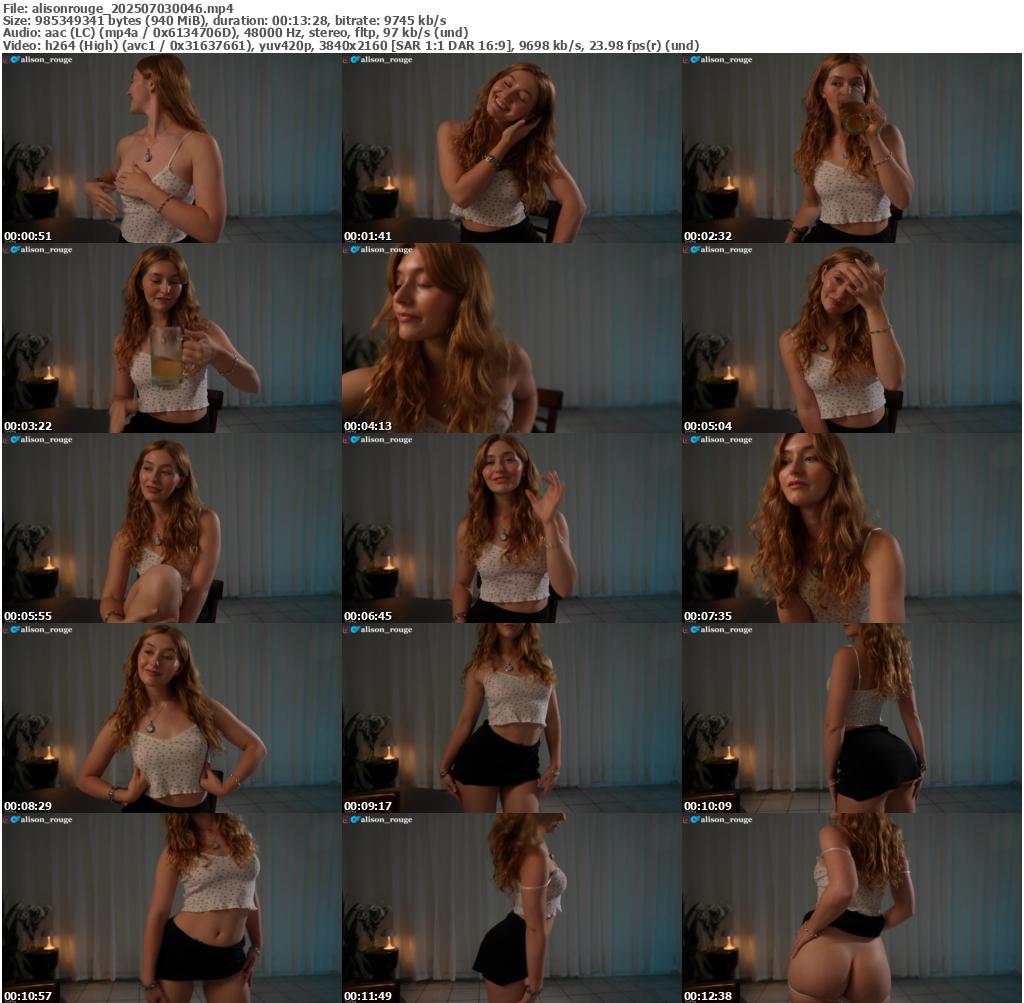Select the thumbnail marked 00:02:32
The width and height of the screenshot is (1024, 1003).
(851, 148)
